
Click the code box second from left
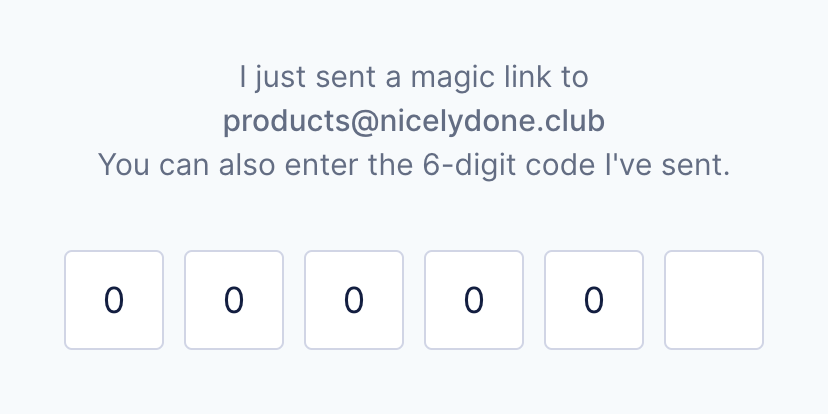(234, 300)
